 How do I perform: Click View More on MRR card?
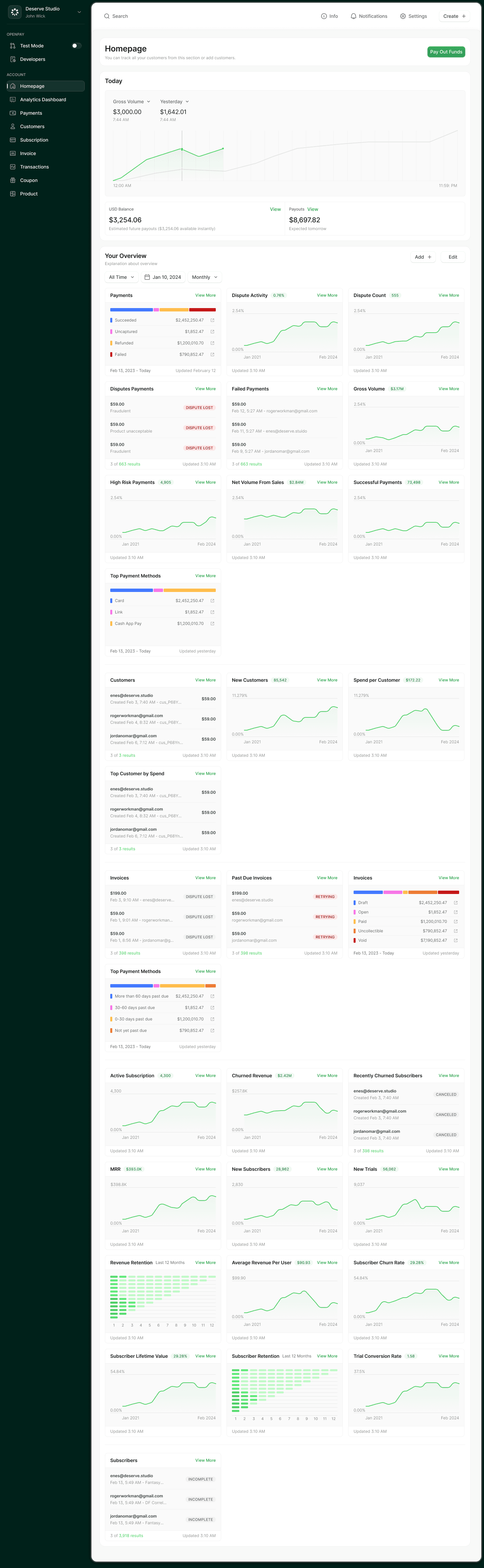pos(205,1169)
